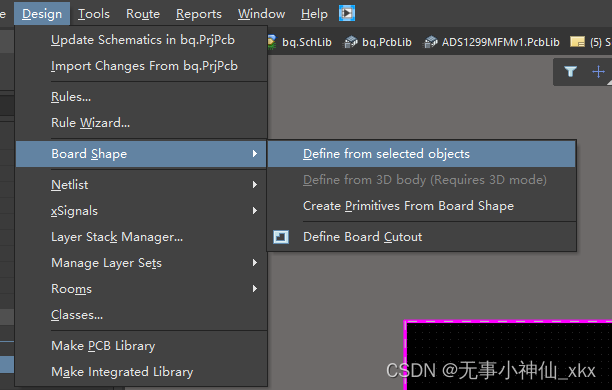Screen dimensions: 612x390
Task: Click the blue plus snap icon
Action: pyautogui.click(x=598, y=72)
